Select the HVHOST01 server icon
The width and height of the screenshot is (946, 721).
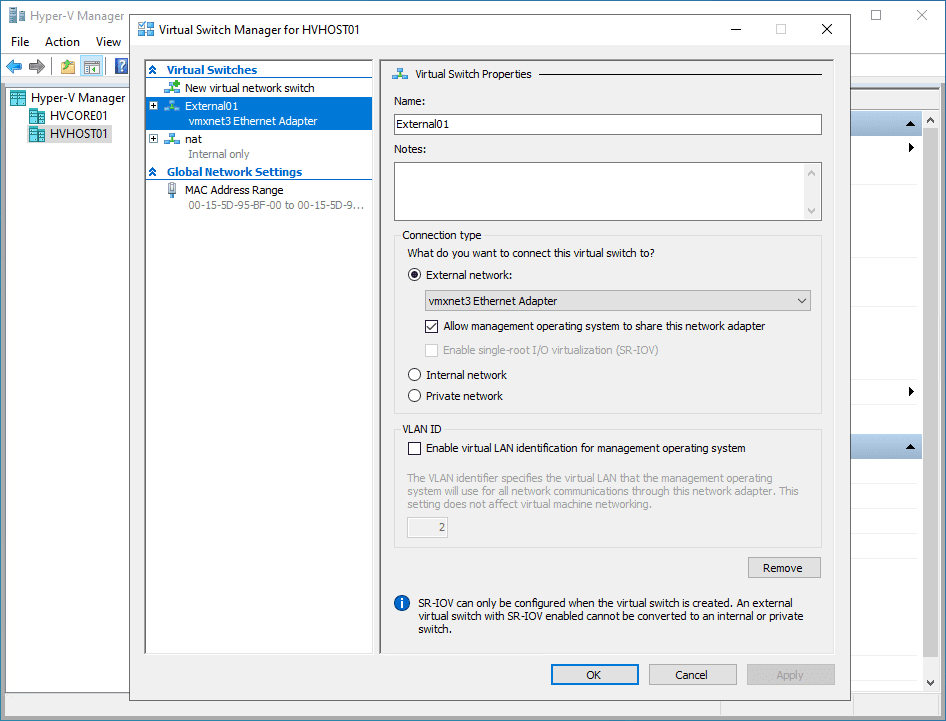[37, 134]
